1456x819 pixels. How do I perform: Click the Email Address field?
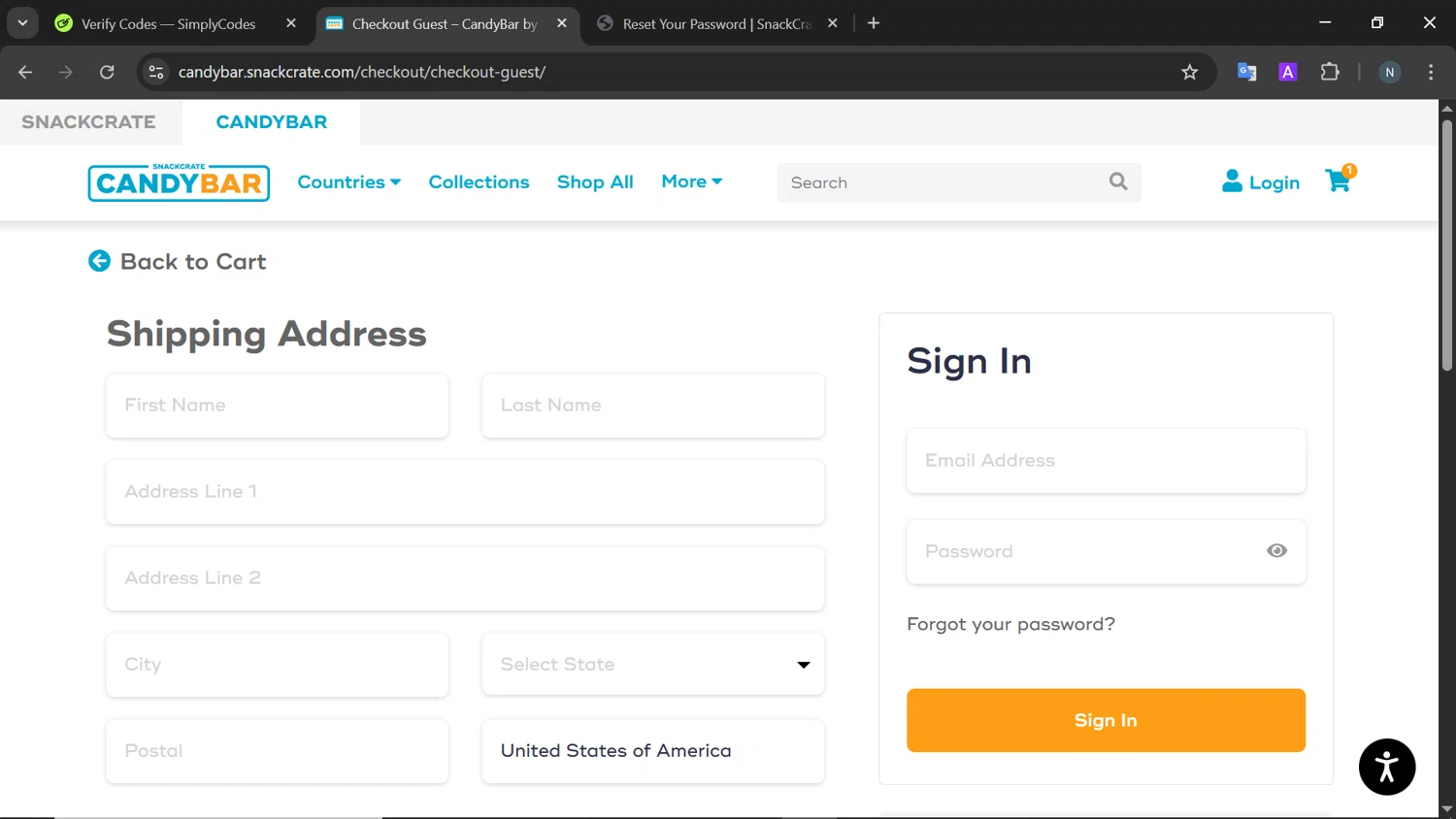coord(1106,461)
